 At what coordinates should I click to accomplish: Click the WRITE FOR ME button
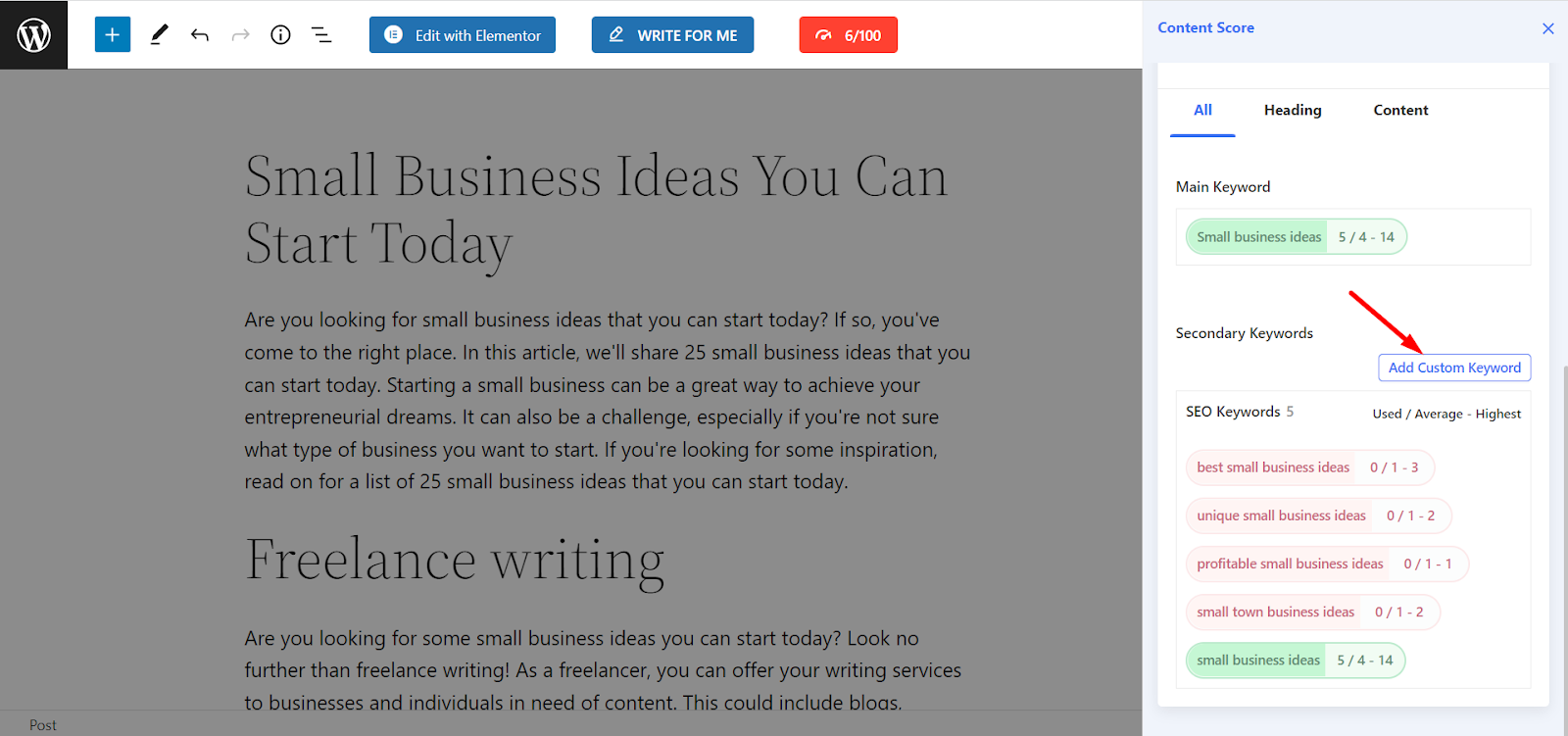(x=672, y=35)
